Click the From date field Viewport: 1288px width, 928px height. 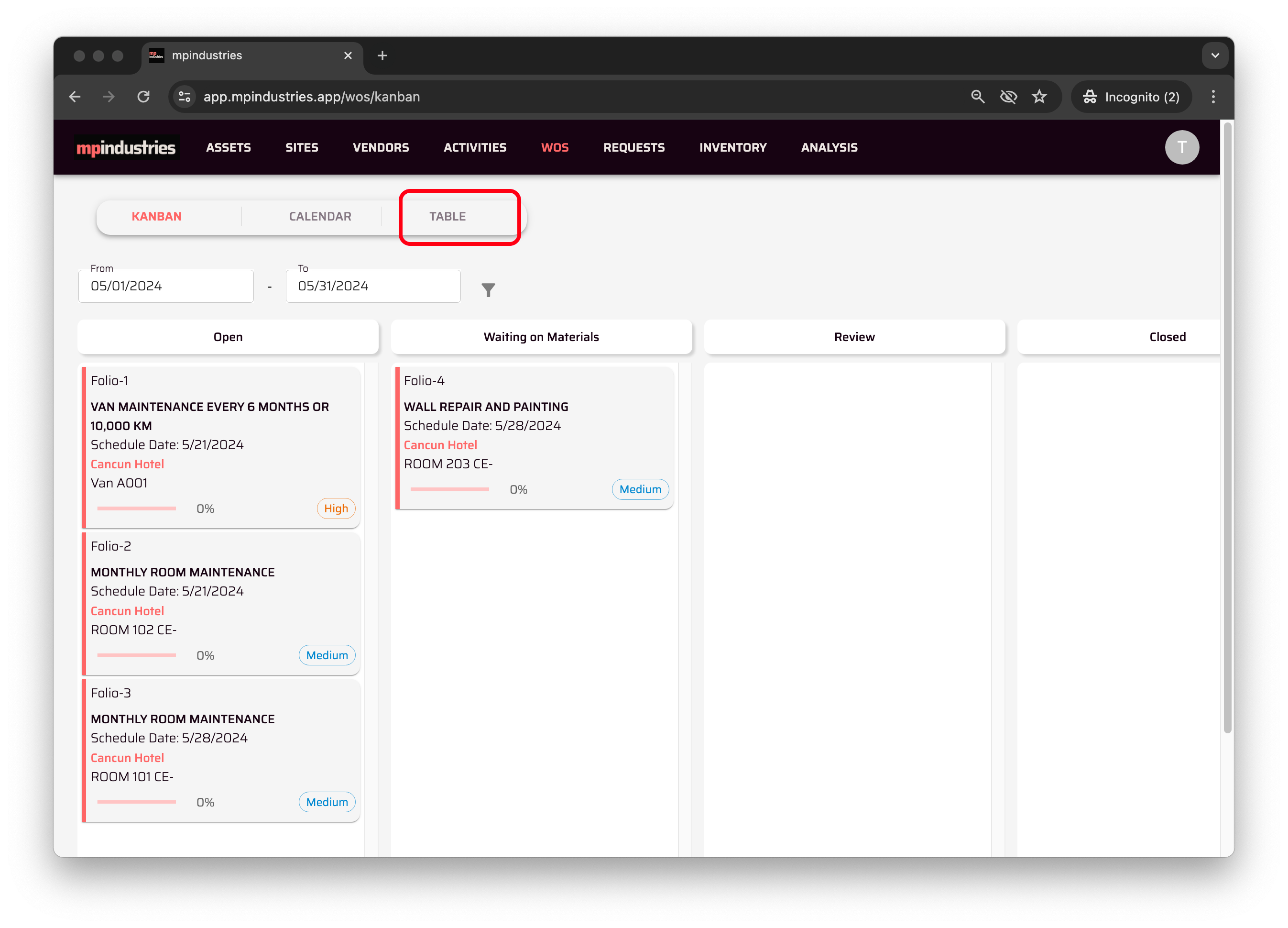click(x=166, y=287)
